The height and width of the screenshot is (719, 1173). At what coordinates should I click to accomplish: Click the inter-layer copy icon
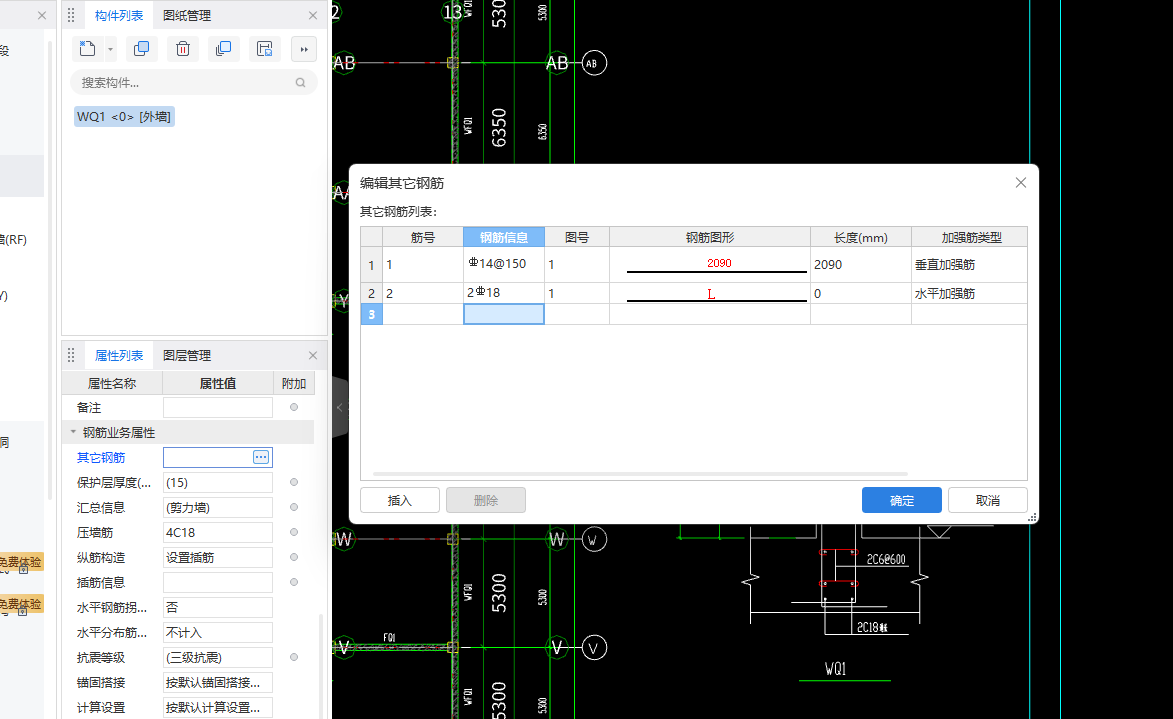pyautogui.click(x=223, y=49)
